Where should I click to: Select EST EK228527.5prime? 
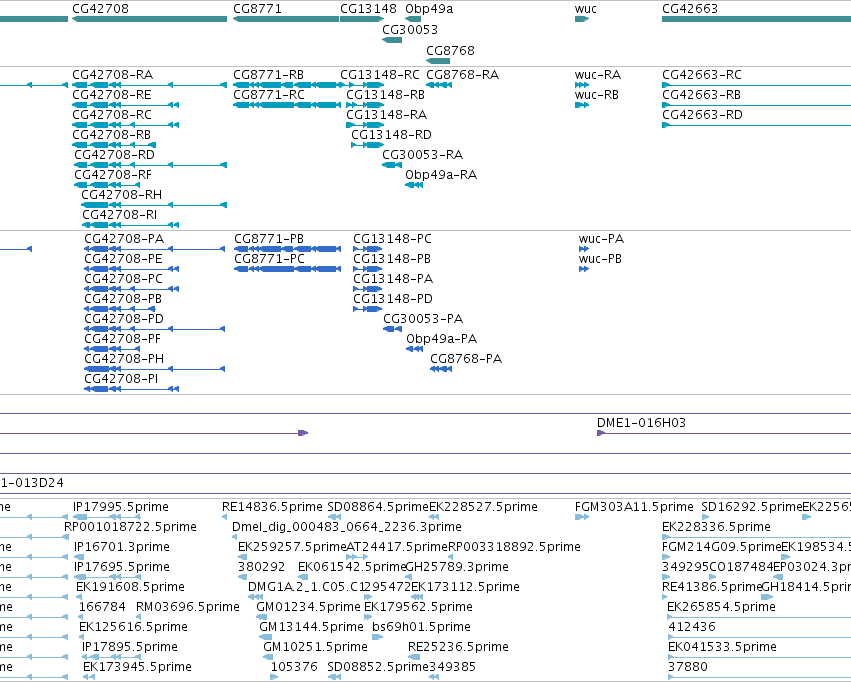tap(484, 507)
